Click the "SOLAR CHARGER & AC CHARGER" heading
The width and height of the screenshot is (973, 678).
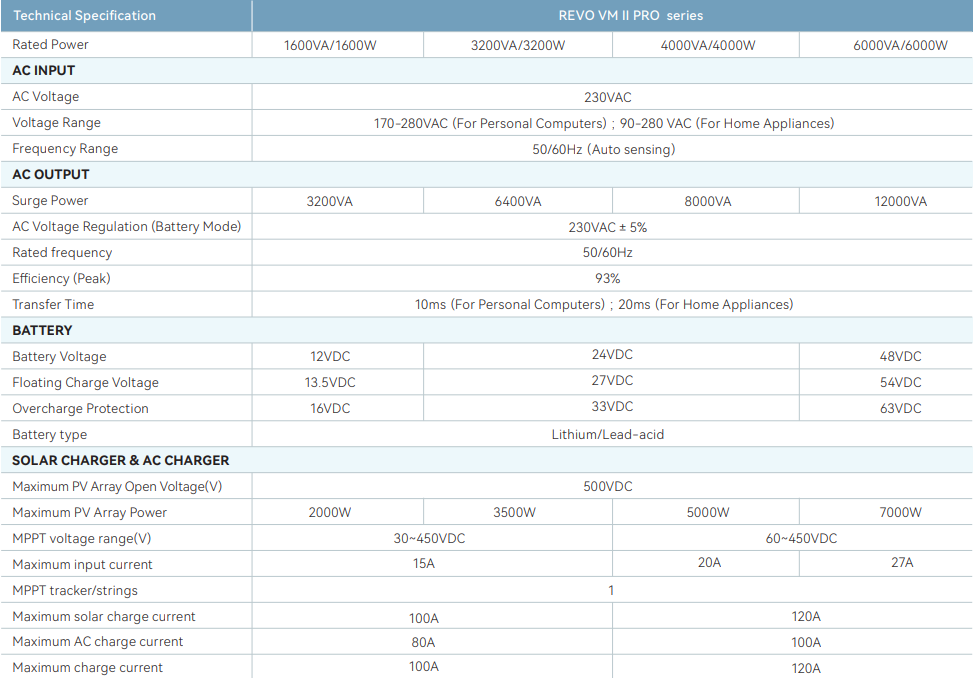pos(120,460)
